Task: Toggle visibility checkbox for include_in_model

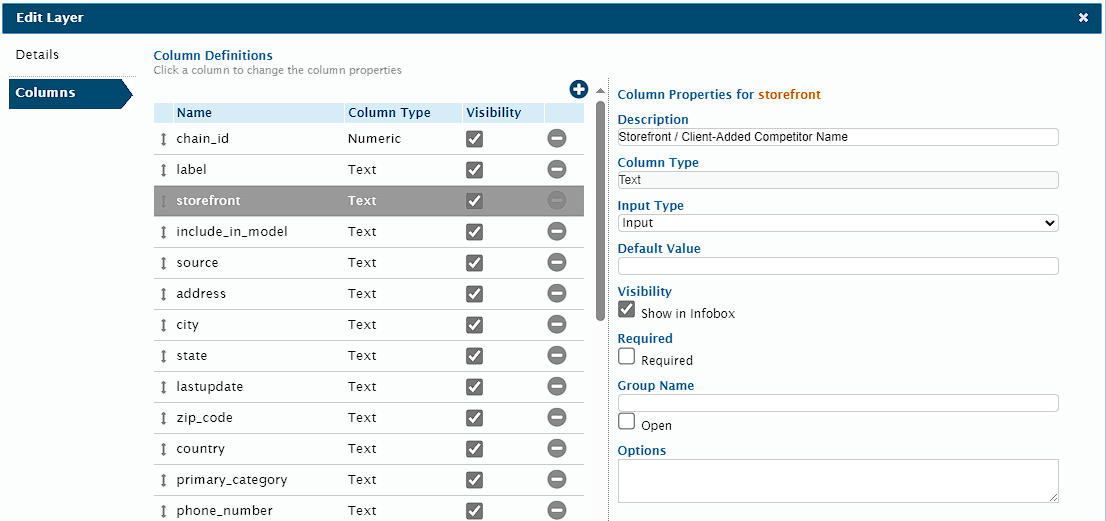Action: (475, 232)
